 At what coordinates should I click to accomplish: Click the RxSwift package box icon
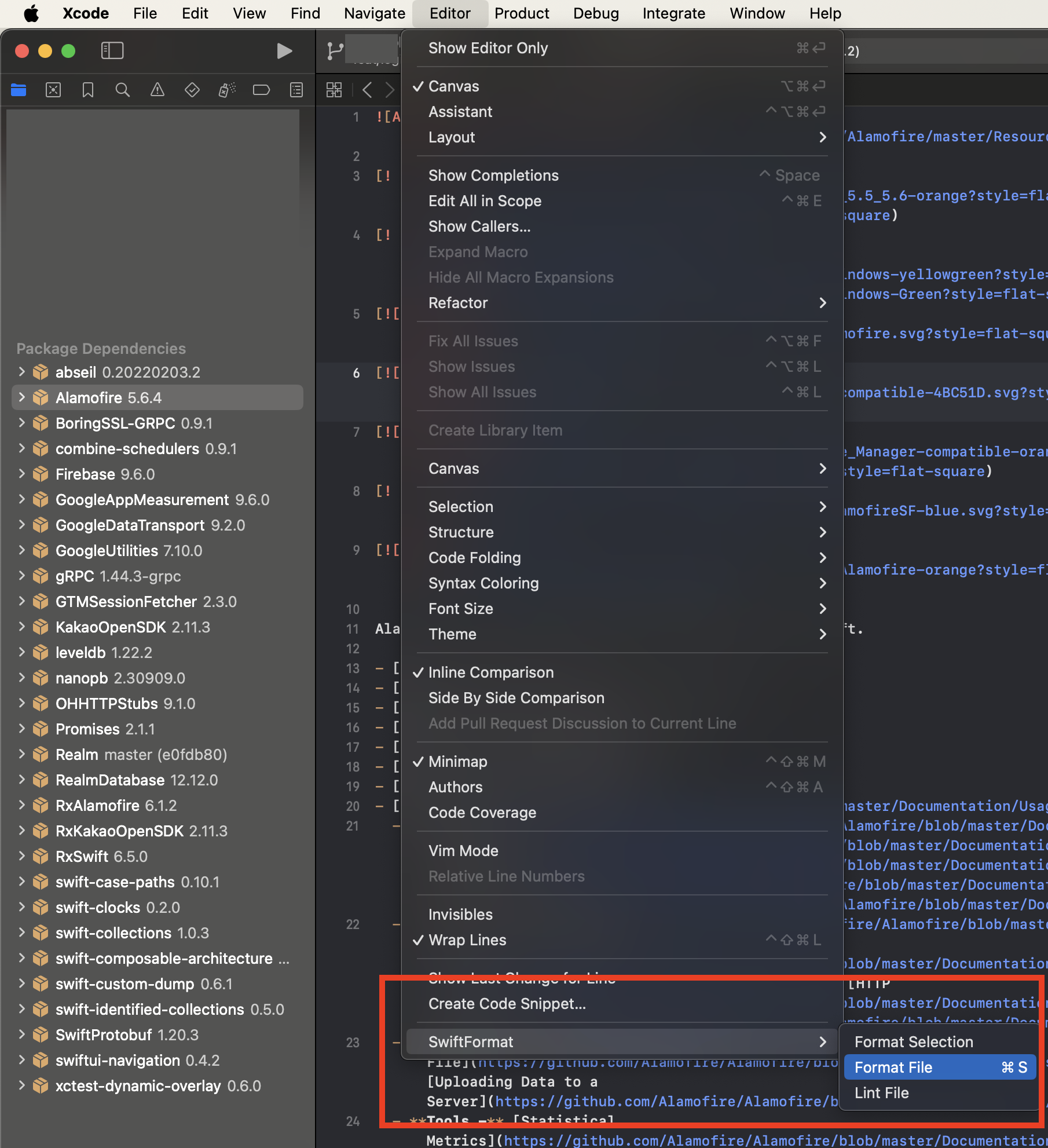tap(41, 857)
